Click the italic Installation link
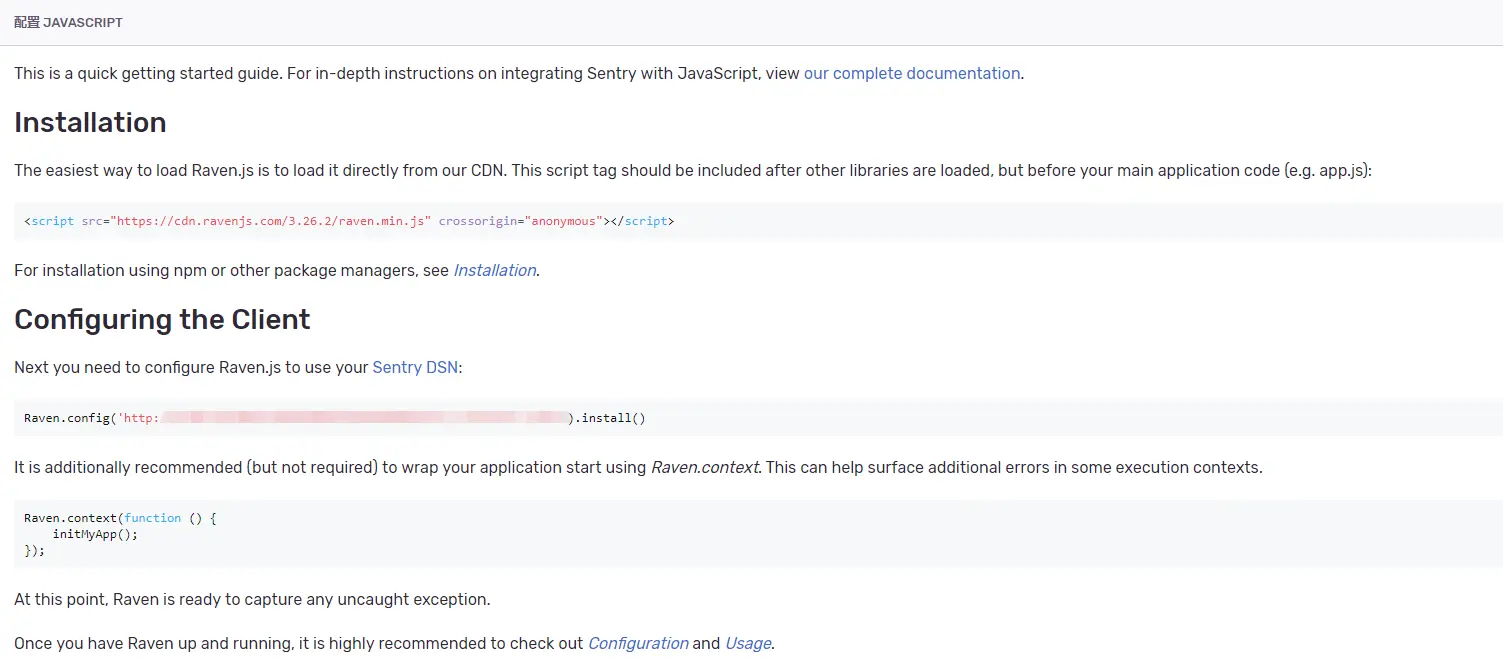This screenshot has width=1503, height=659. [494, 270]
